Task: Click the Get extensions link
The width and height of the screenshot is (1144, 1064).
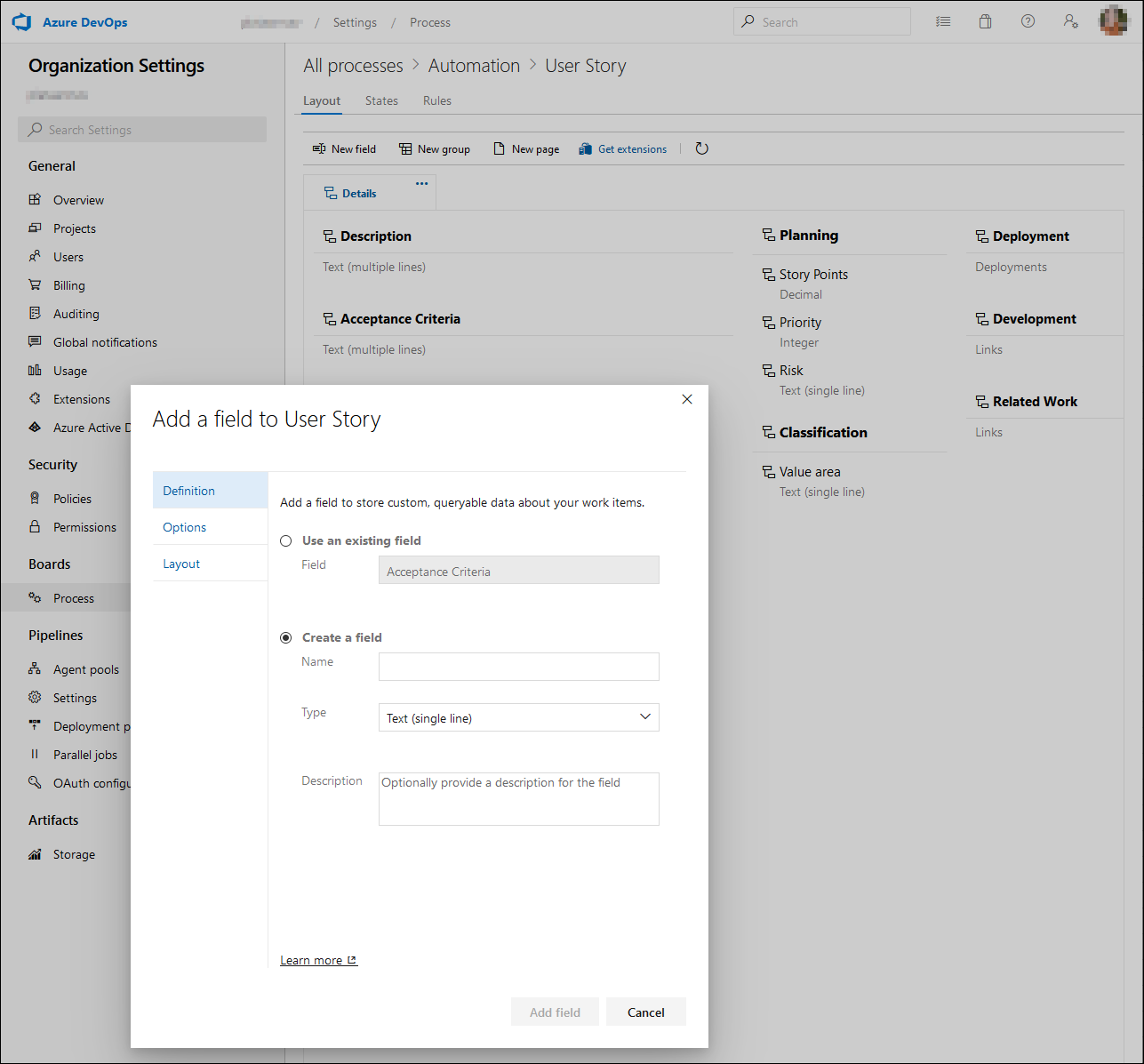Action: click(623, 148)
